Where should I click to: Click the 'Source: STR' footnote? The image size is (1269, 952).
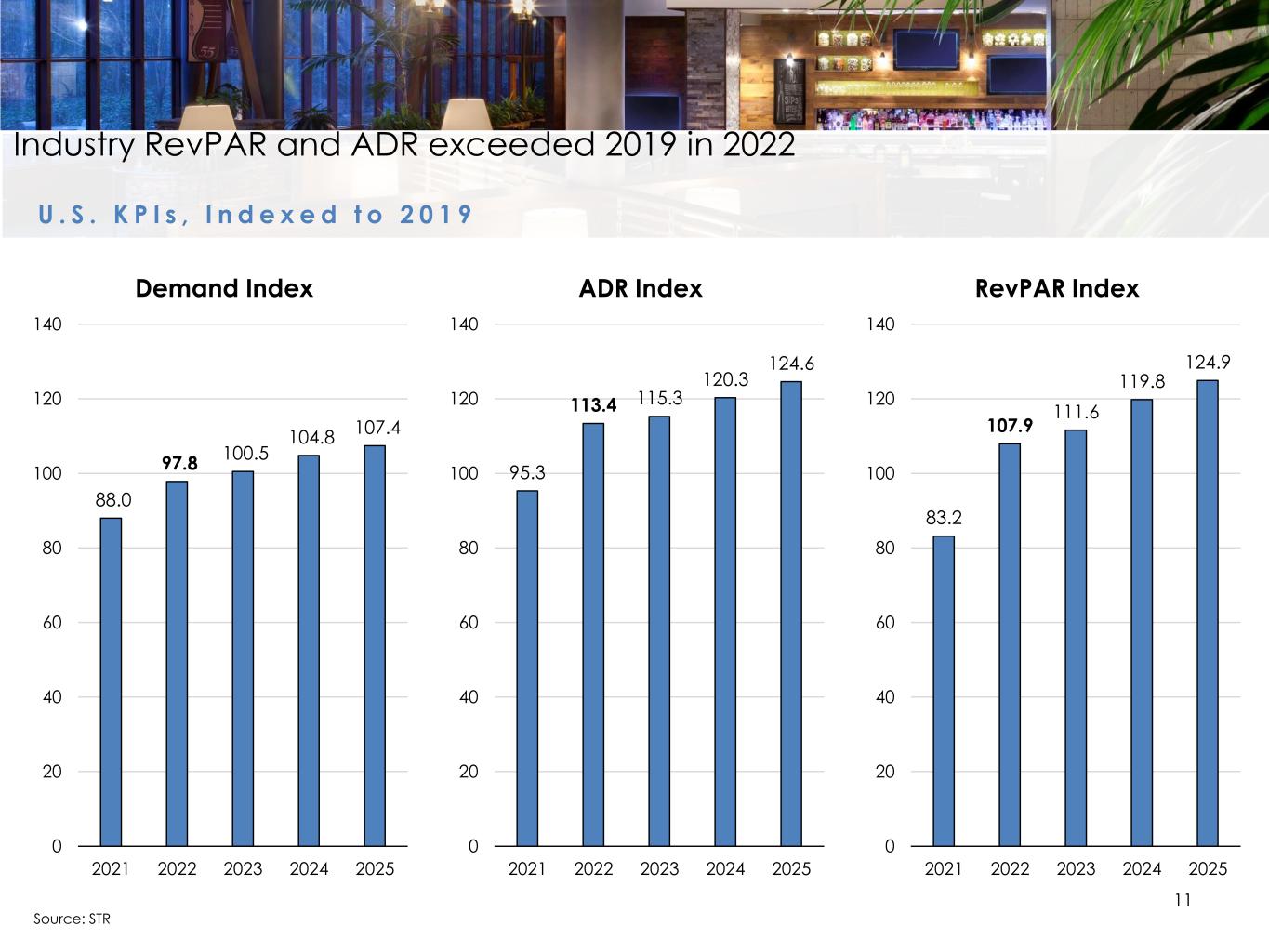click(72, 919)
